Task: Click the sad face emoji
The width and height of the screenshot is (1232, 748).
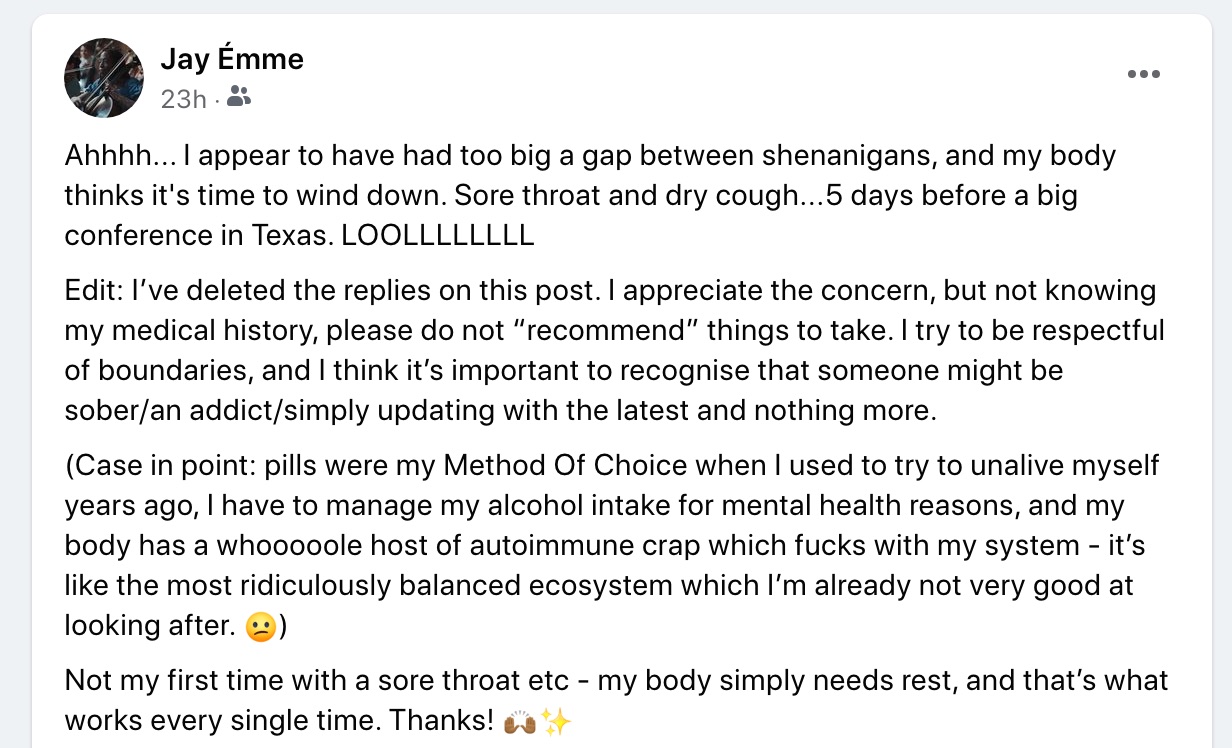Action: click(258, 626)
